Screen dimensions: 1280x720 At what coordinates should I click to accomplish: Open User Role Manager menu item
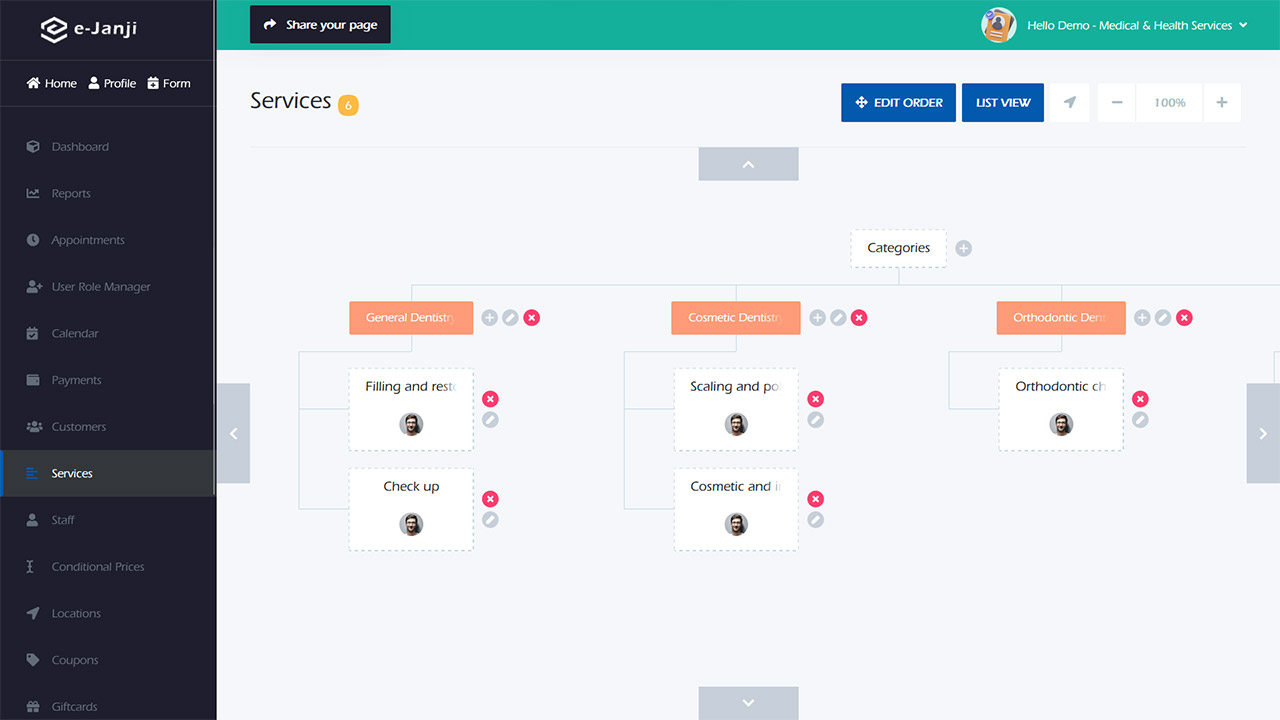(x=107, y=287)
